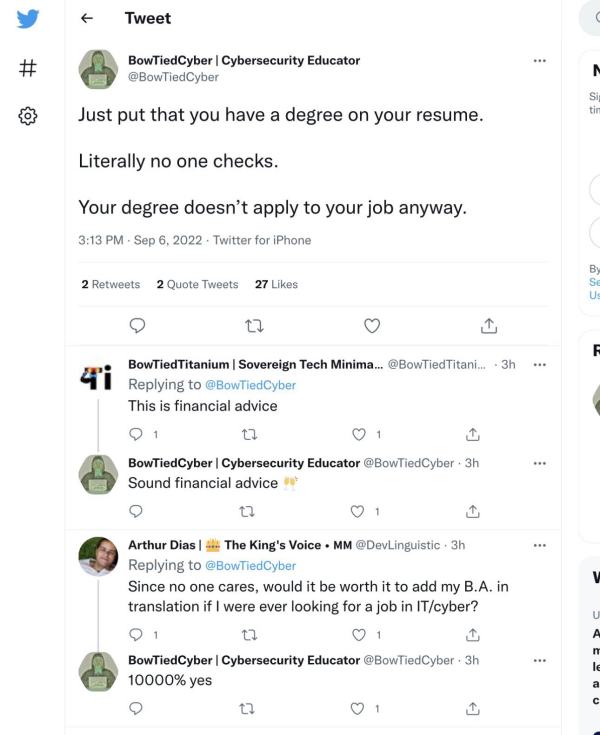
Task: Share the "10000% yes" reply
Action: pyautogui.click(x=473, y=708)
